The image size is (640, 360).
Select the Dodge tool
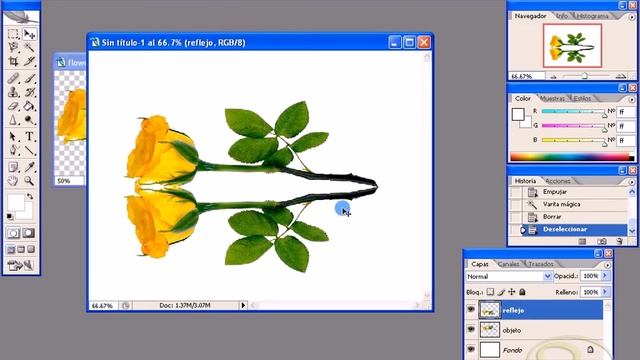(x=29, y=120)
